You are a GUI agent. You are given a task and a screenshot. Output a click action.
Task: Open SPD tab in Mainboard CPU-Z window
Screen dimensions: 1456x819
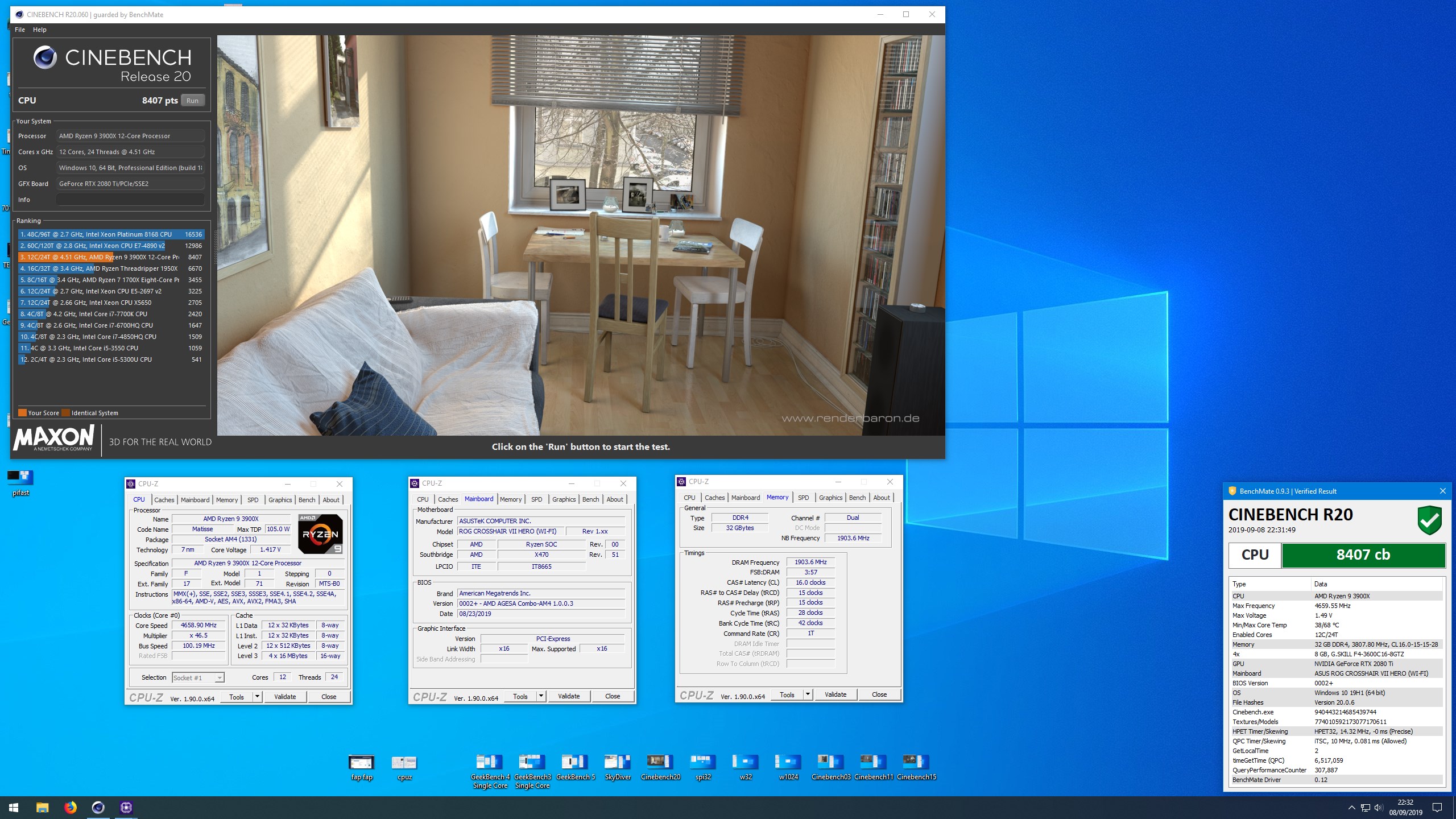click(536, 499)
